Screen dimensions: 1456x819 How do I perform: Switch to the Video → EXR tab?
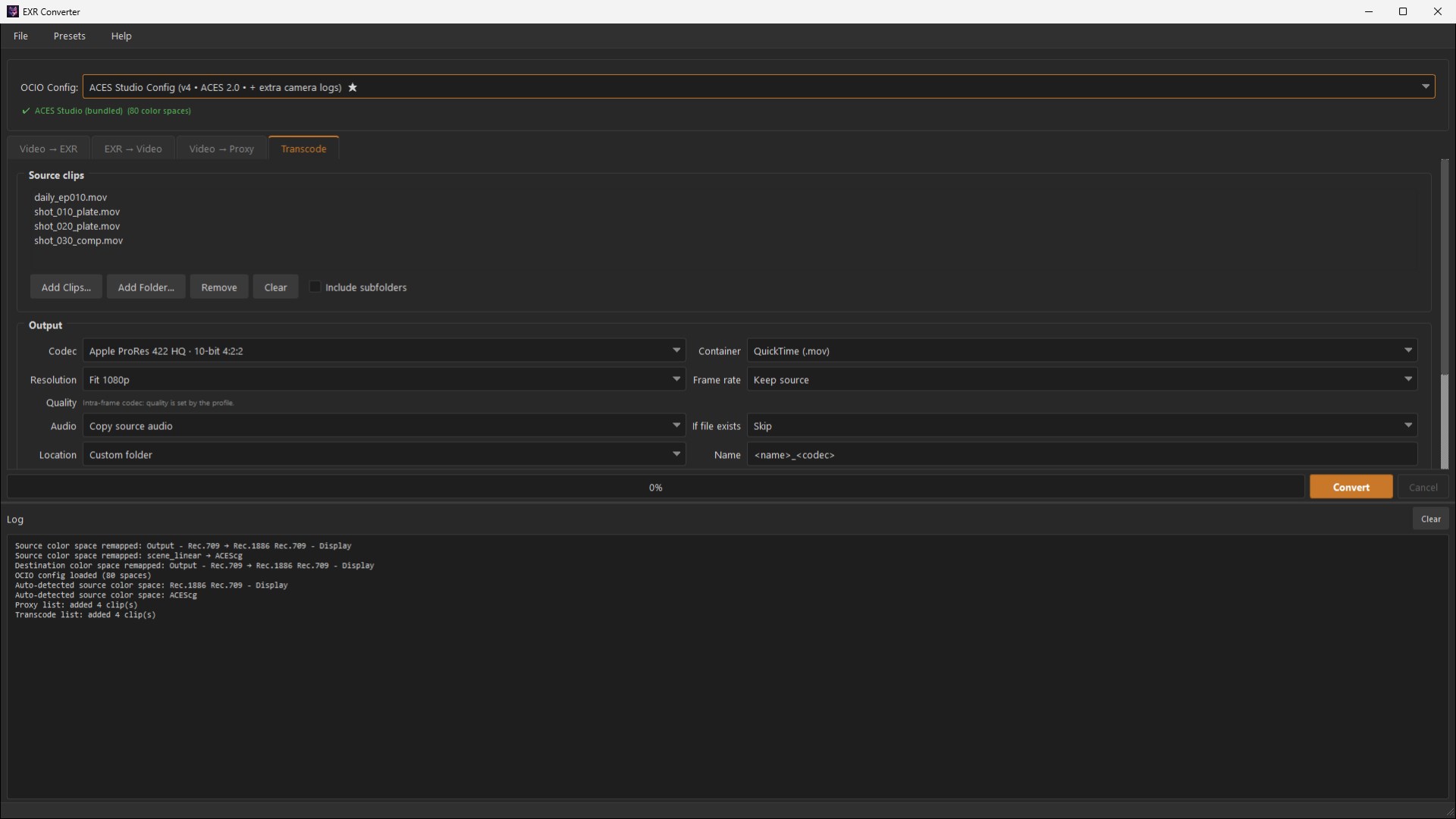pyautogui.click(x=49, y=149)
